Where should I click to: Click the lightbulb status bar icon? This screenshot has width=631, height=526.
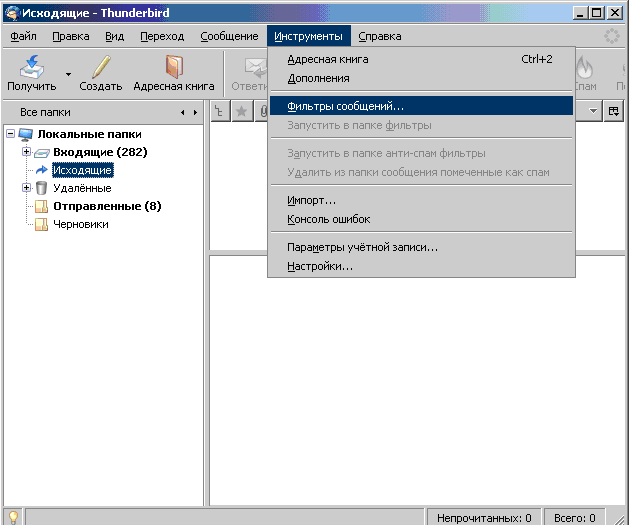(13, 517)
